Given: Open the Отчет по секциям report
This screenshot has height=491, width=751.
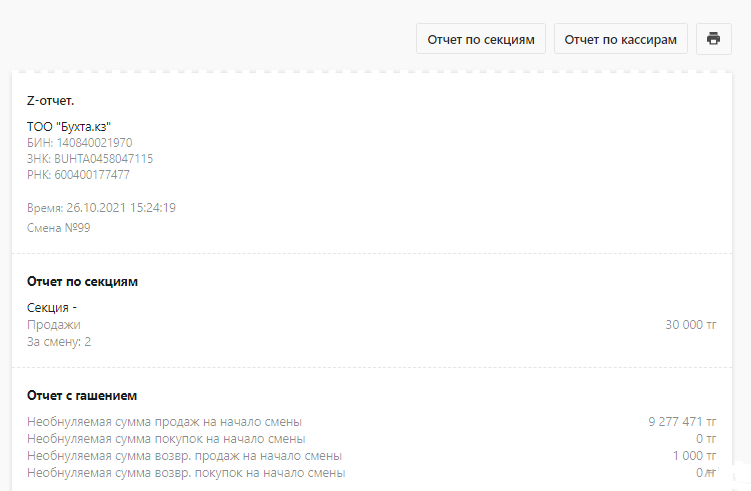Looking at the screenshot, I should [480, 39].
